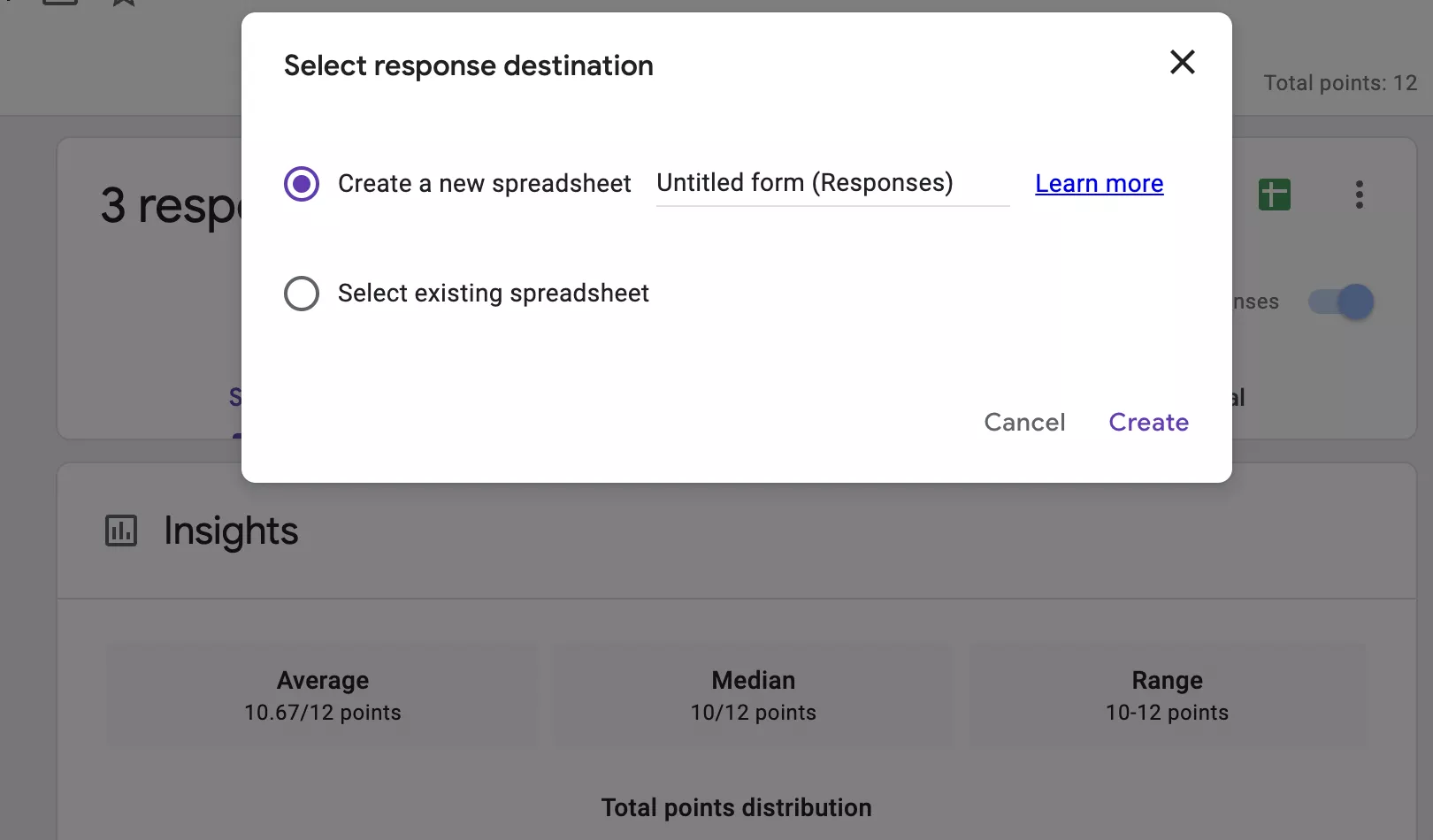Click the Total points: 12 label
This screenshot has width=1433, height=840.
tap(1340, 82)
